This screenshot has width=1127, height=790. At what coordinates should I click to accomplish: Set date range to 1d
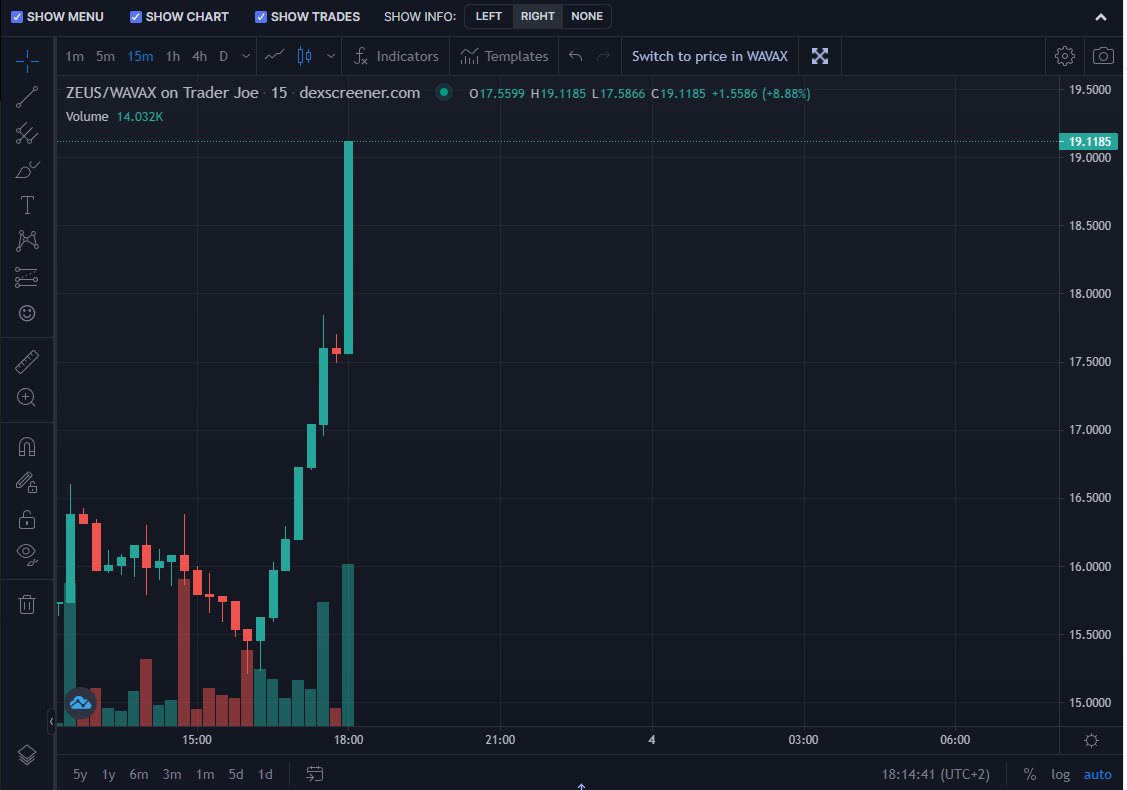pyautogui.click(x=265, y=774)
